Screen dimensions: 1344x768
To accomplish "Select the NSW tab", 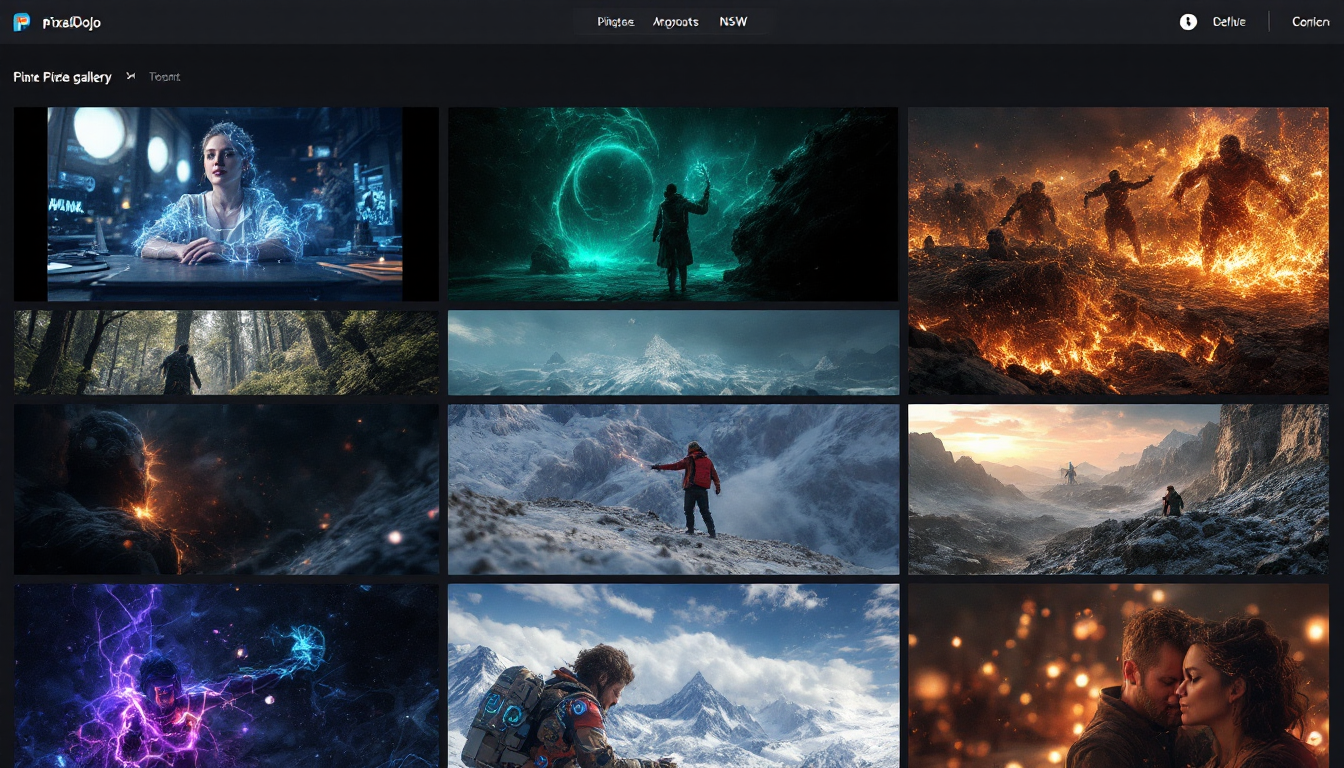I will click(x=733, y=22).
